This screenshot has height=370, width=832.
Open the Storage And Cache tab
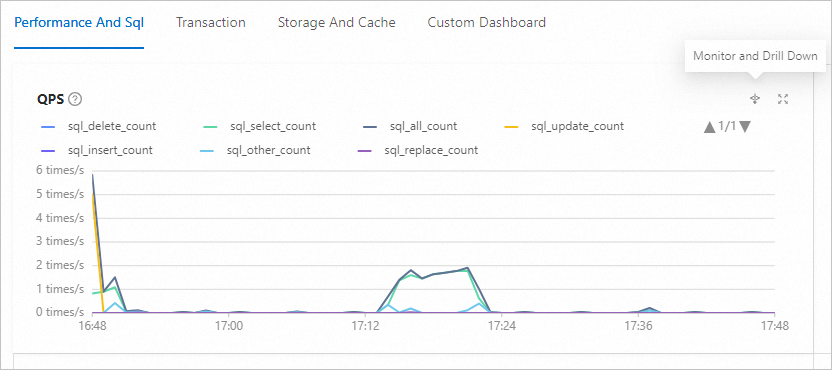coord(336,22)
